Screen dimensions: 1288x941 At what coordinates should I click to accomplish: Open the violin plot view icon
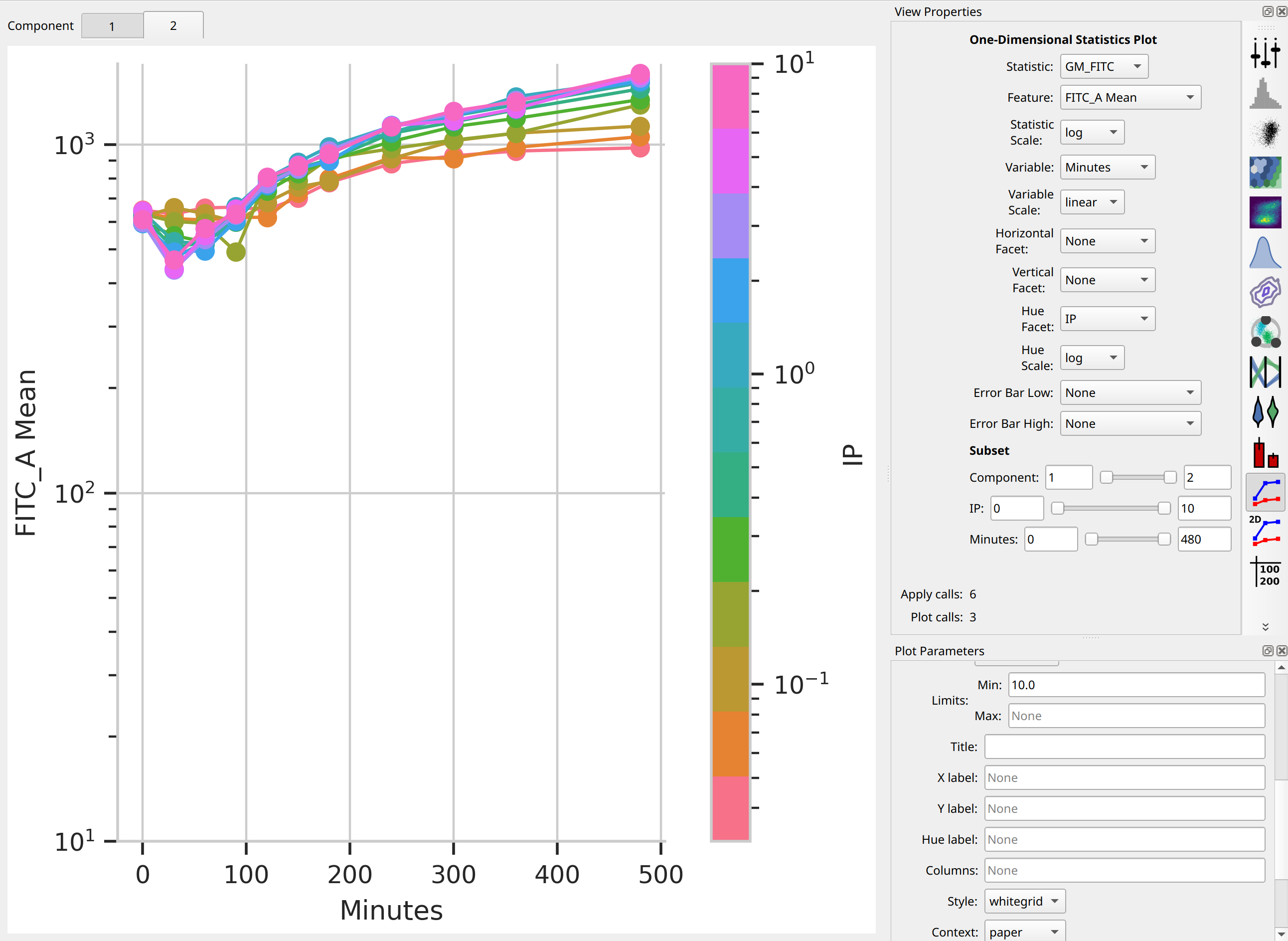[x=1265, y=411]
